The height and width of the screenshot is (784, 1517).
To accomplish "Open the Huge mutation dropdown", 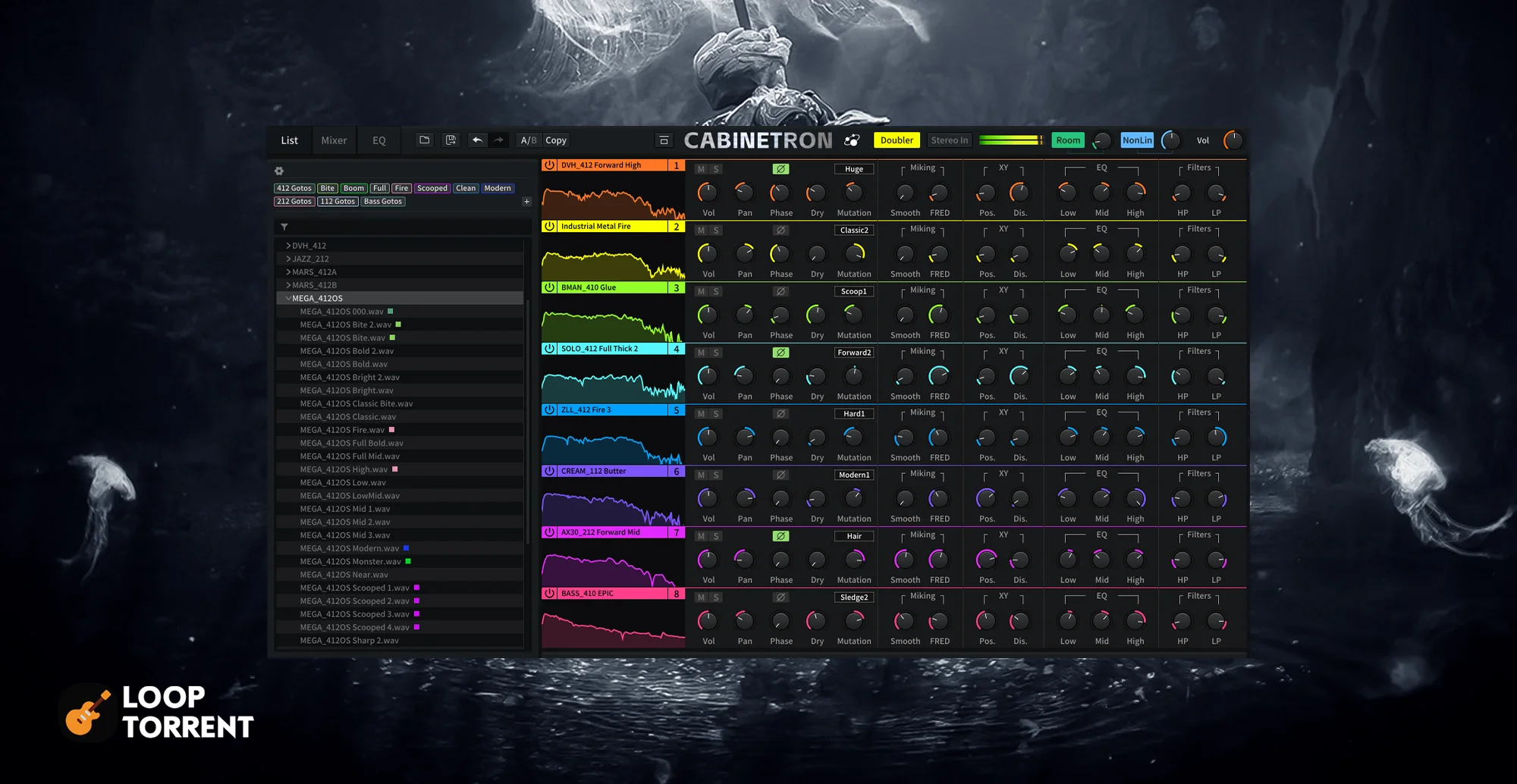I will pyautogui.click(x=854, y=169).
